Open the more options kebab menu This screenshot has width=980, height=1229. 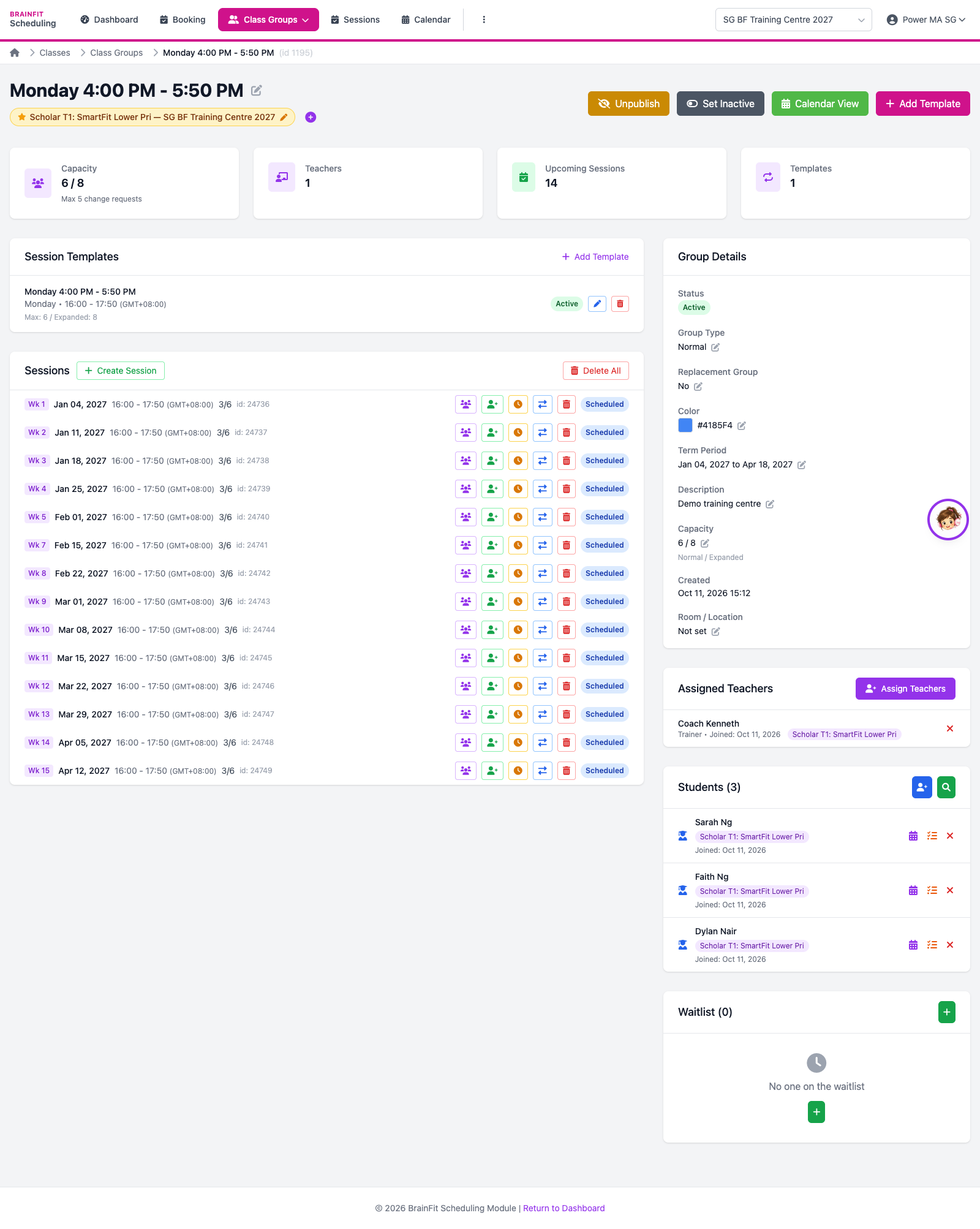point(484,20)
